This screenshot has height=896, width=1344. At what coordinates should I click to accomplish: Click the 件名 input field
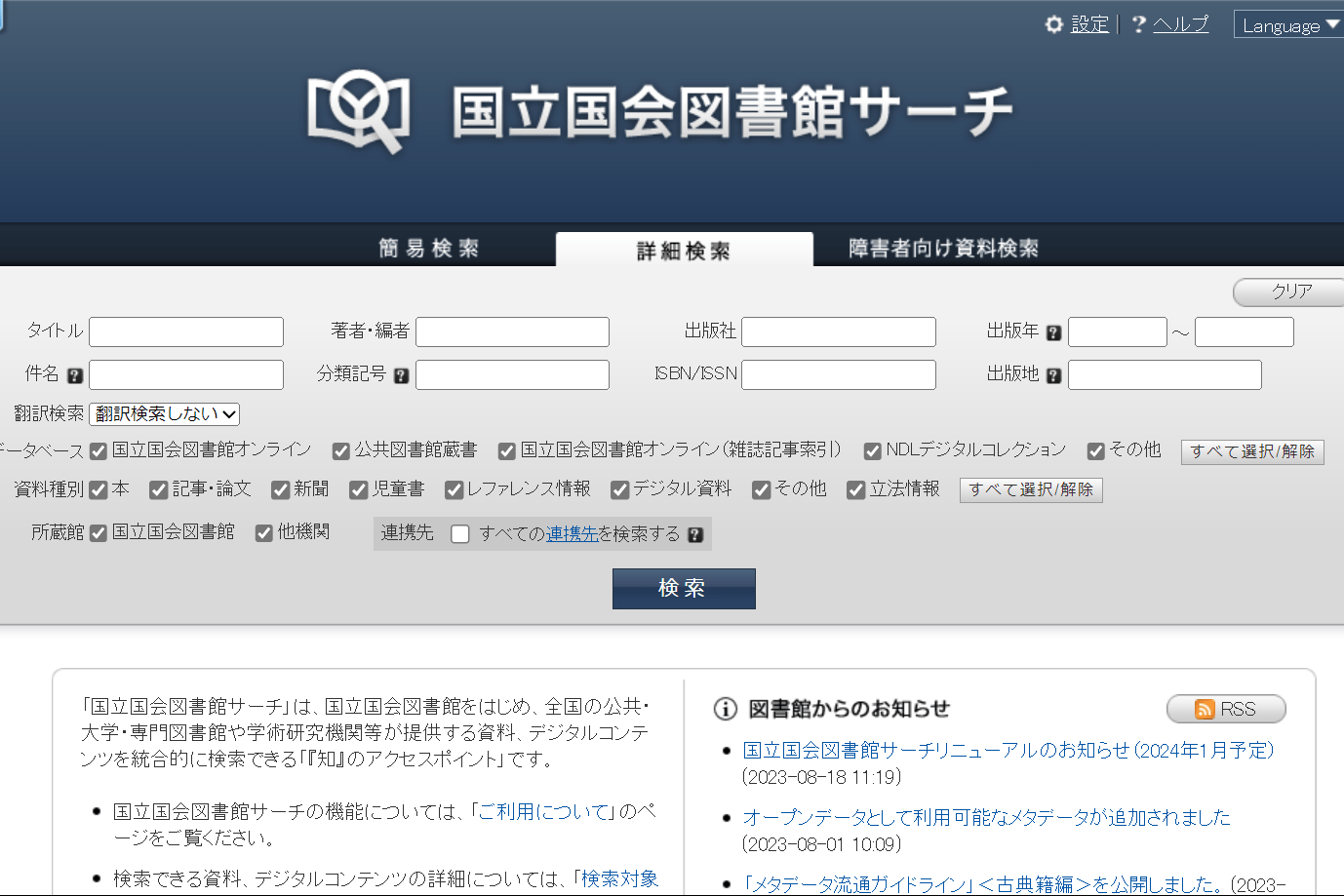(186, 374)
